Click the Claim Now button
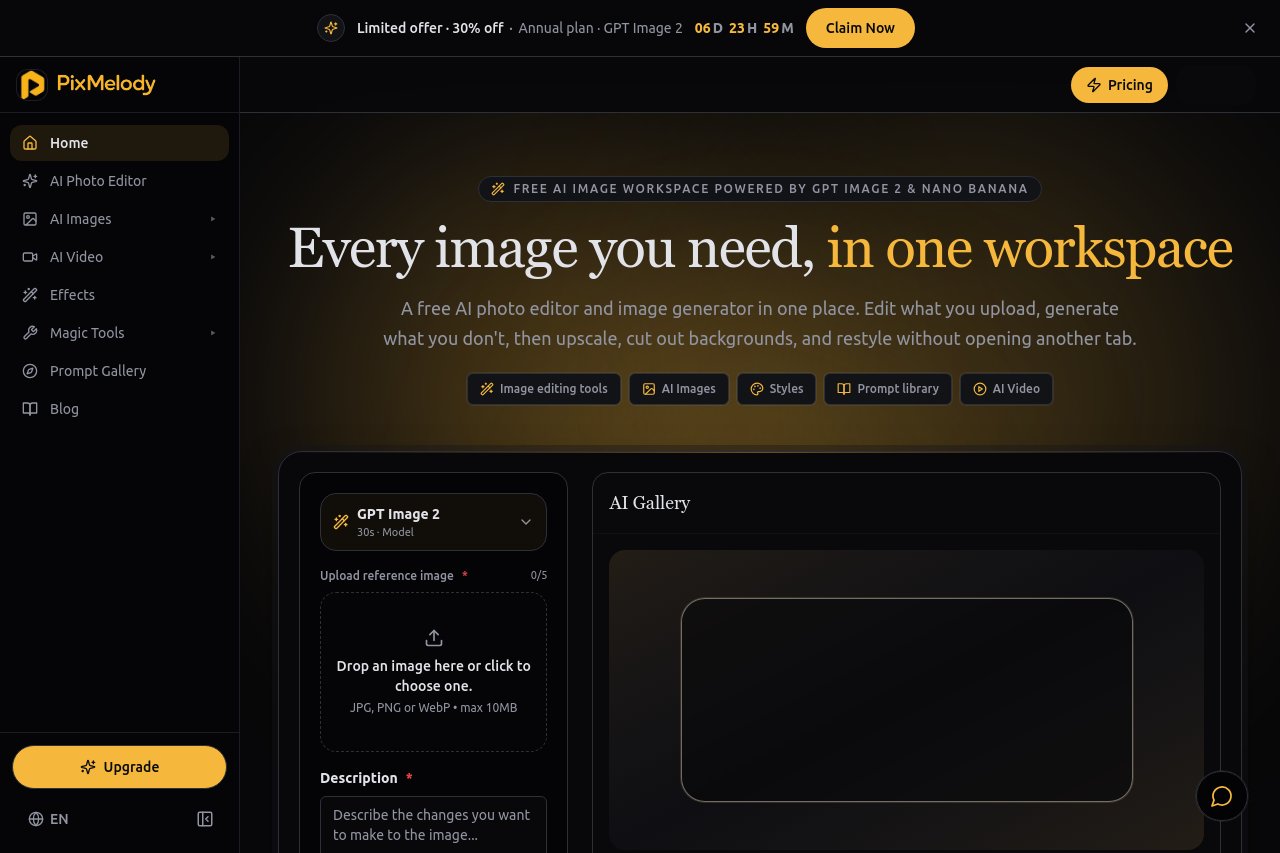This screenshot has height=853, width=1280. tap(860, 28)
